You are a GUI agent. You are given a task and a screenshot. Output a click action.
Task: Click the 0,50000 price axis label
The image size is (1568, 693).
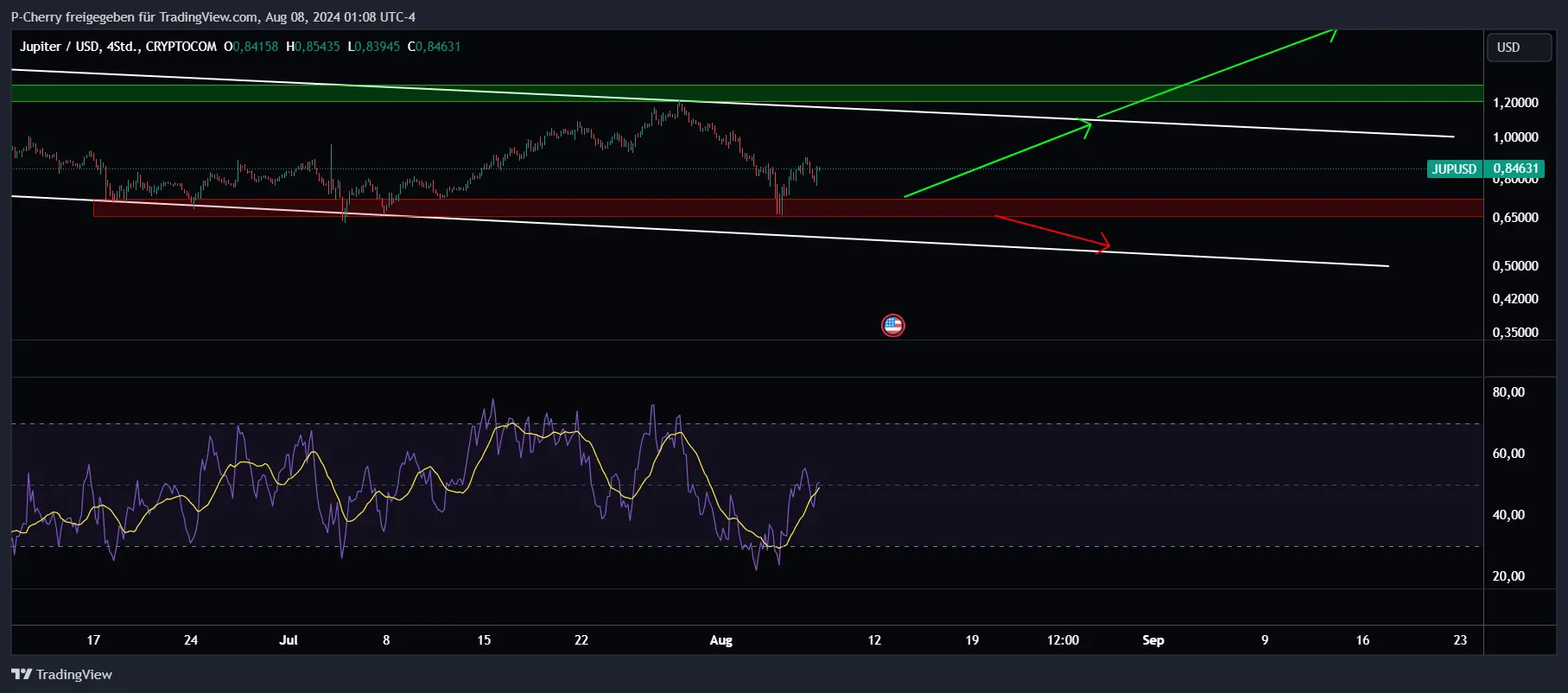pos(1515,266)
